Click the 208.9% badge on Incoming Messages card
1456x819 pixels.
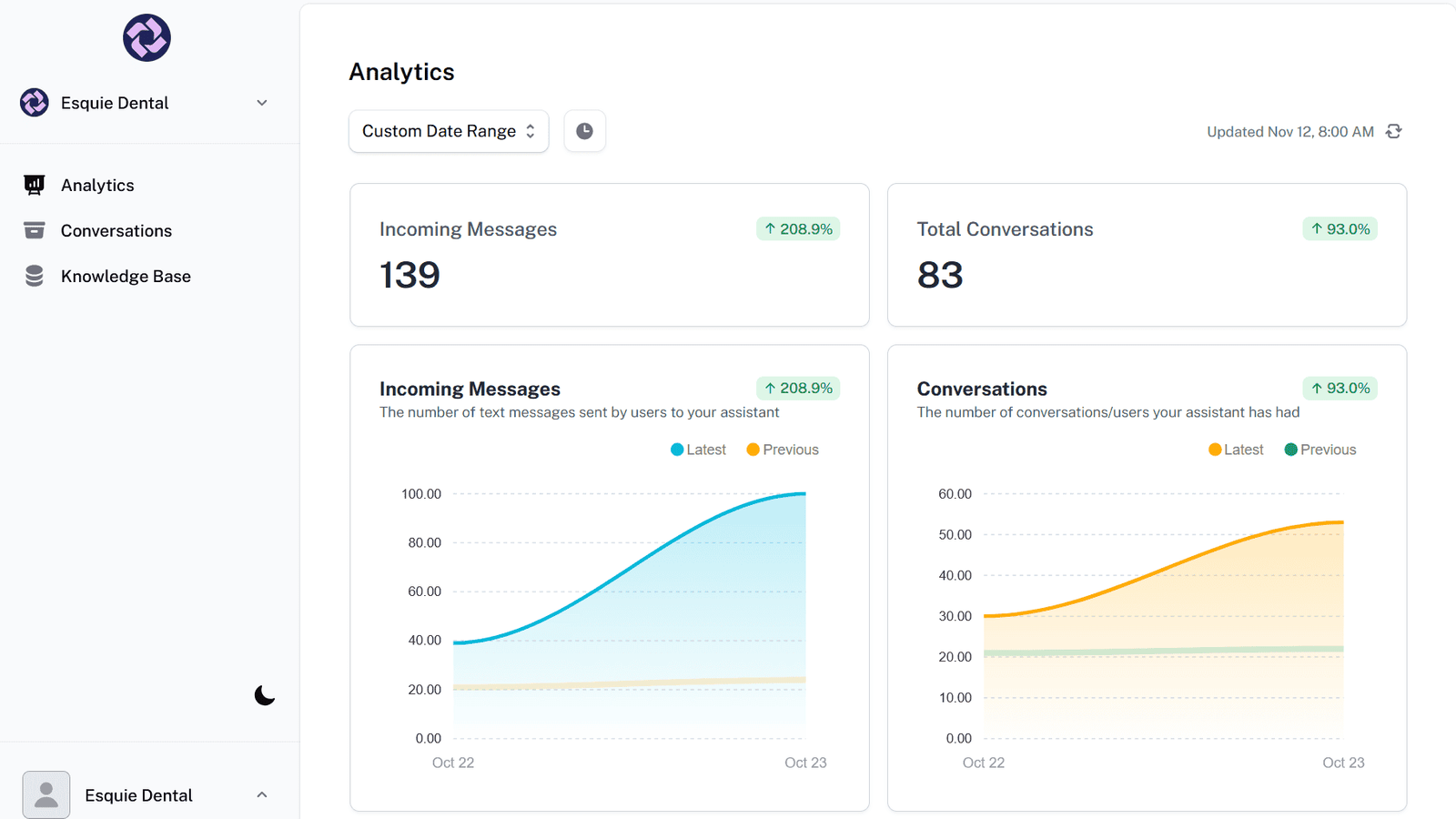pyautogui.click(x=798, y=228)
